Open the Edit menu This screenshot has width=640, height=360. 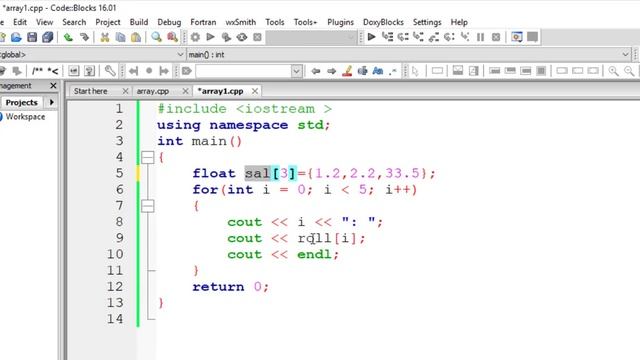[x=20, y=22]
